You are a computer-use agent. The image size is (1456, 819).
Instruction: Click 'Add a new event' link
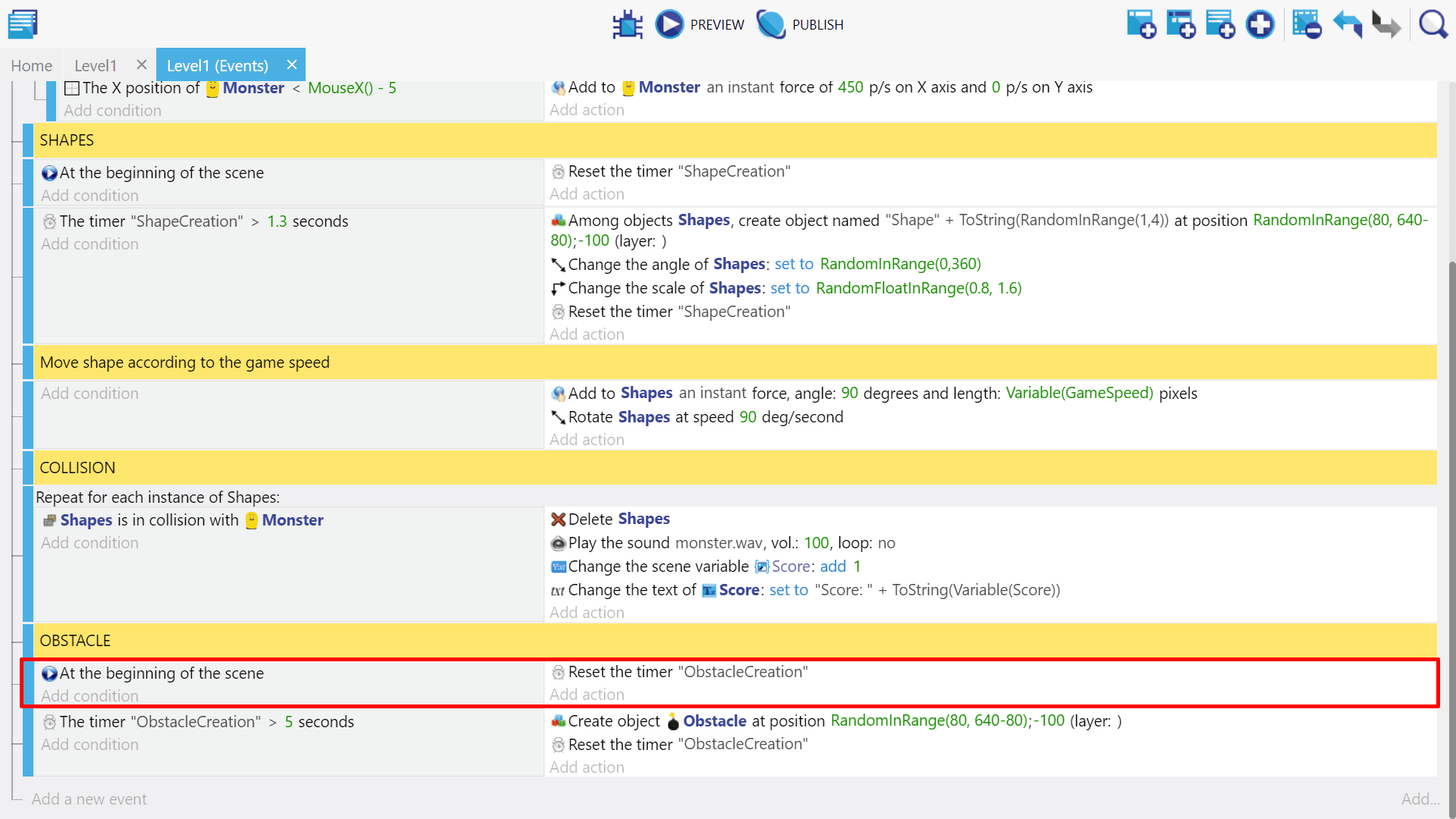(89, 799)
